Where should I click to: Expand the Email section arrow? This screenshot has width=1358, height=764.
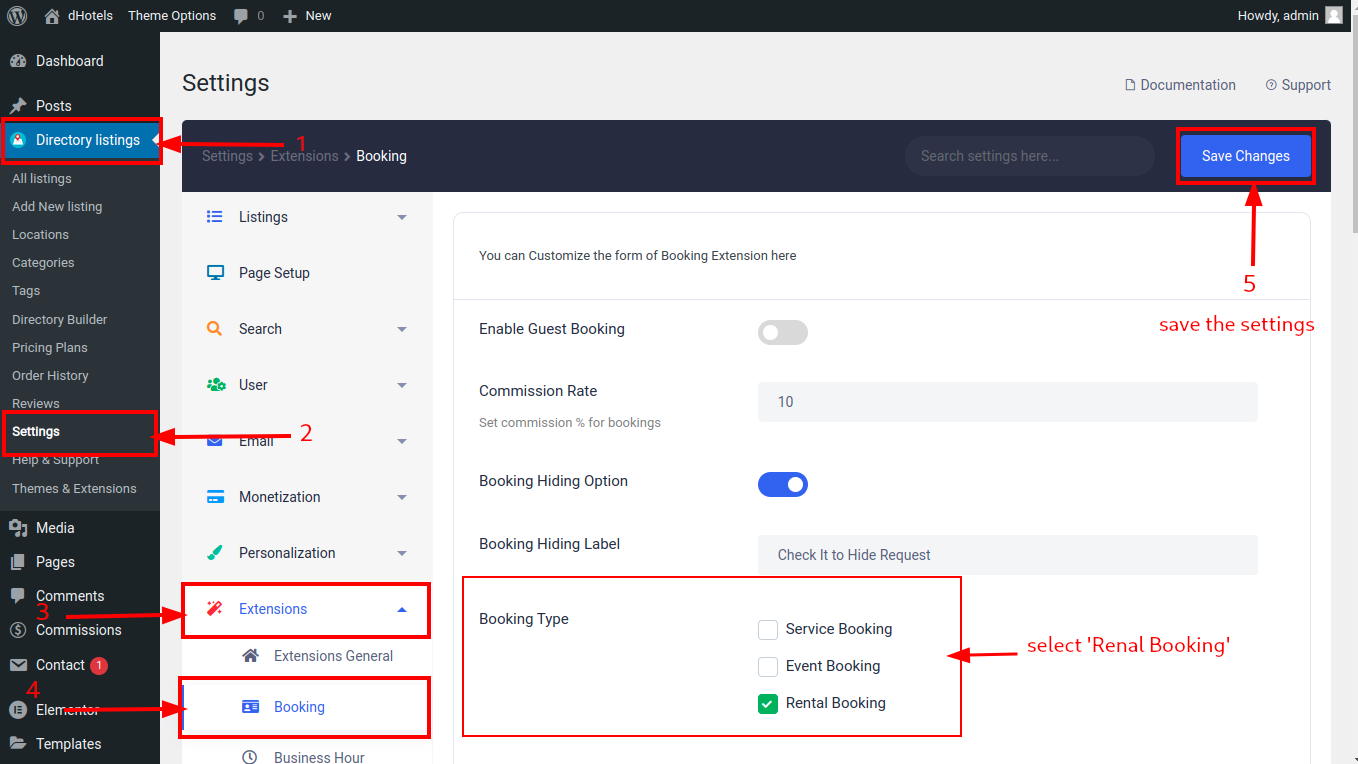click(402, 441)
